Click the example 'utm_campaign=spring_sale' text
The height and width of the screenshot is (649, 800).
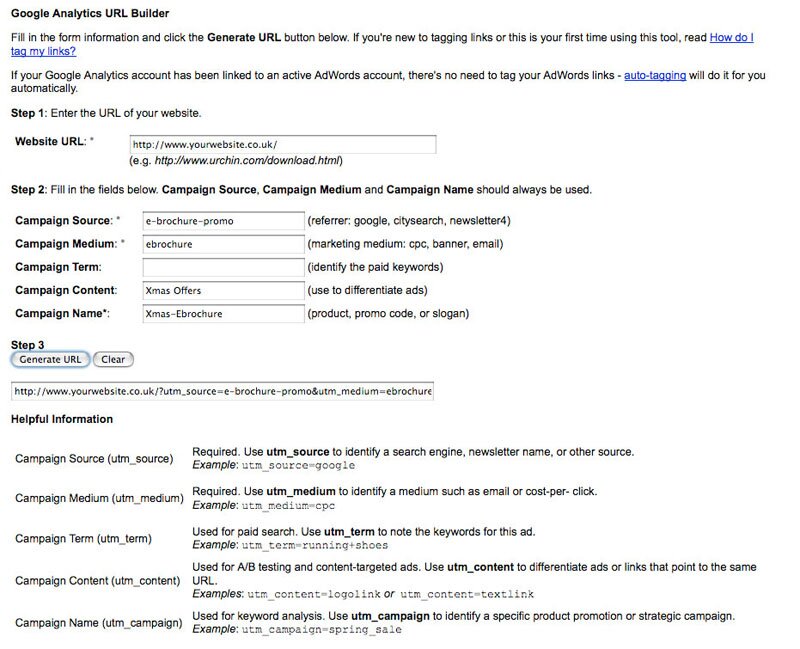[321, 630]
